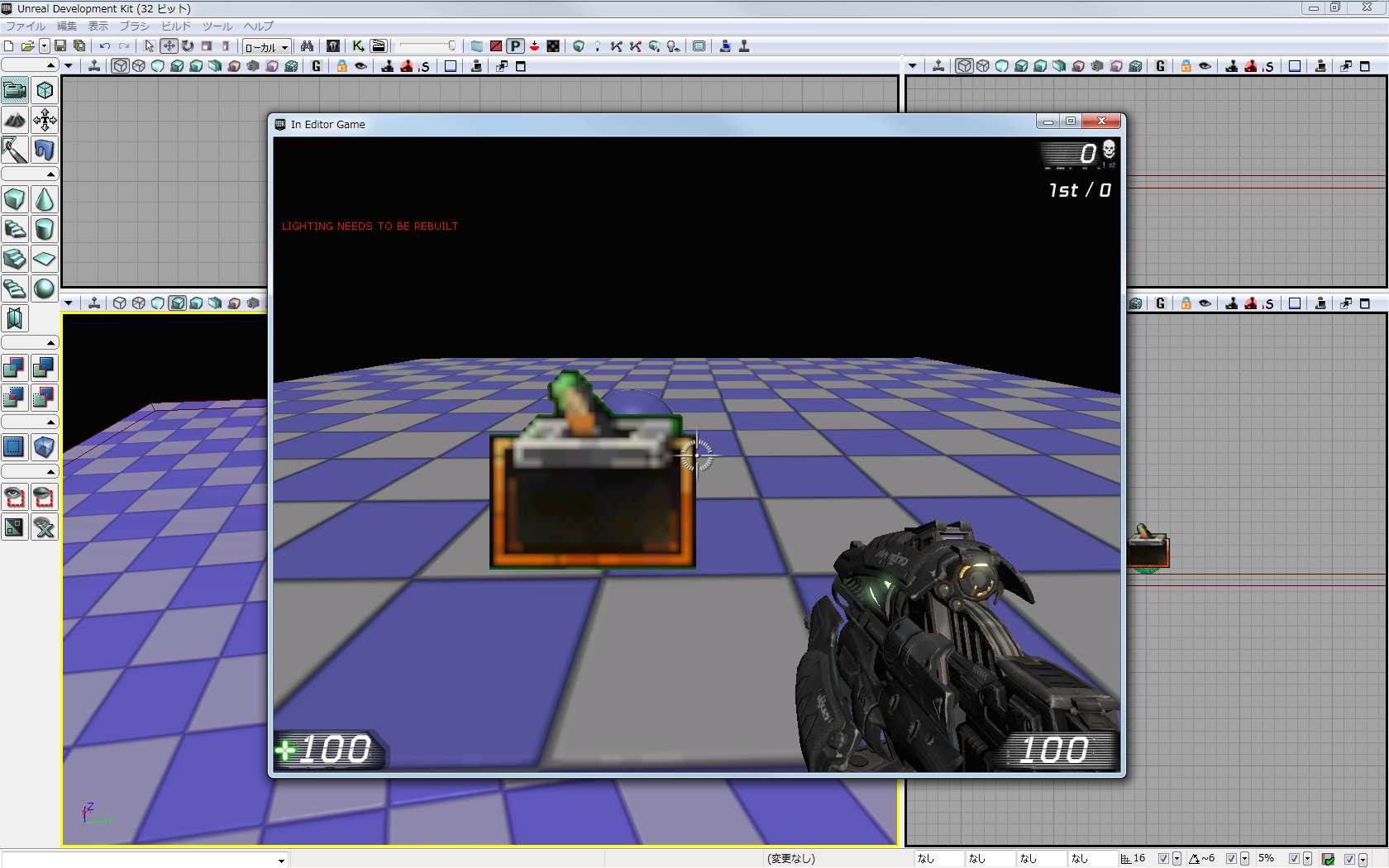Click the CSG Deintersect button

45,398
